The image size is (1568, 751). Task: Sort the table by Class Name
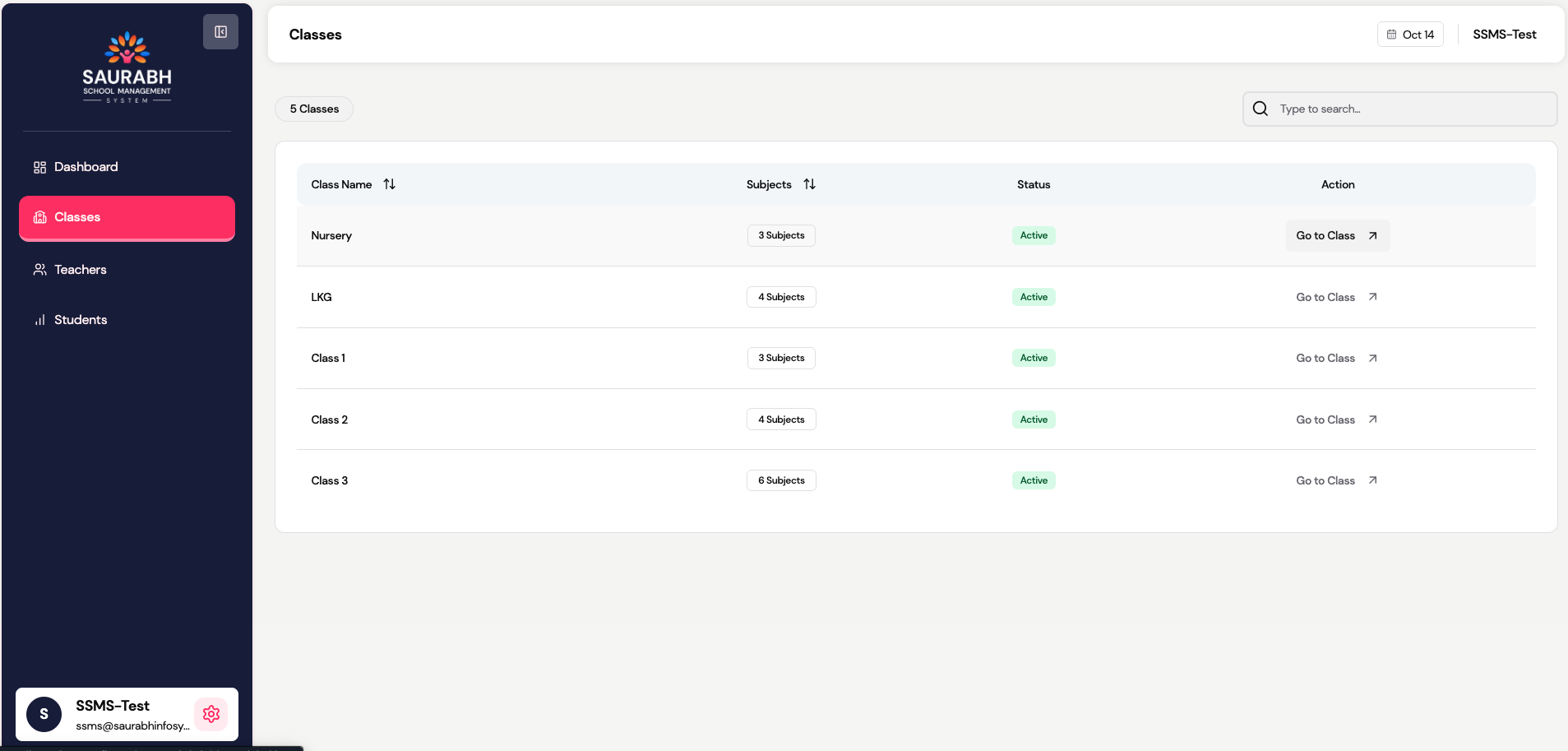389,184
